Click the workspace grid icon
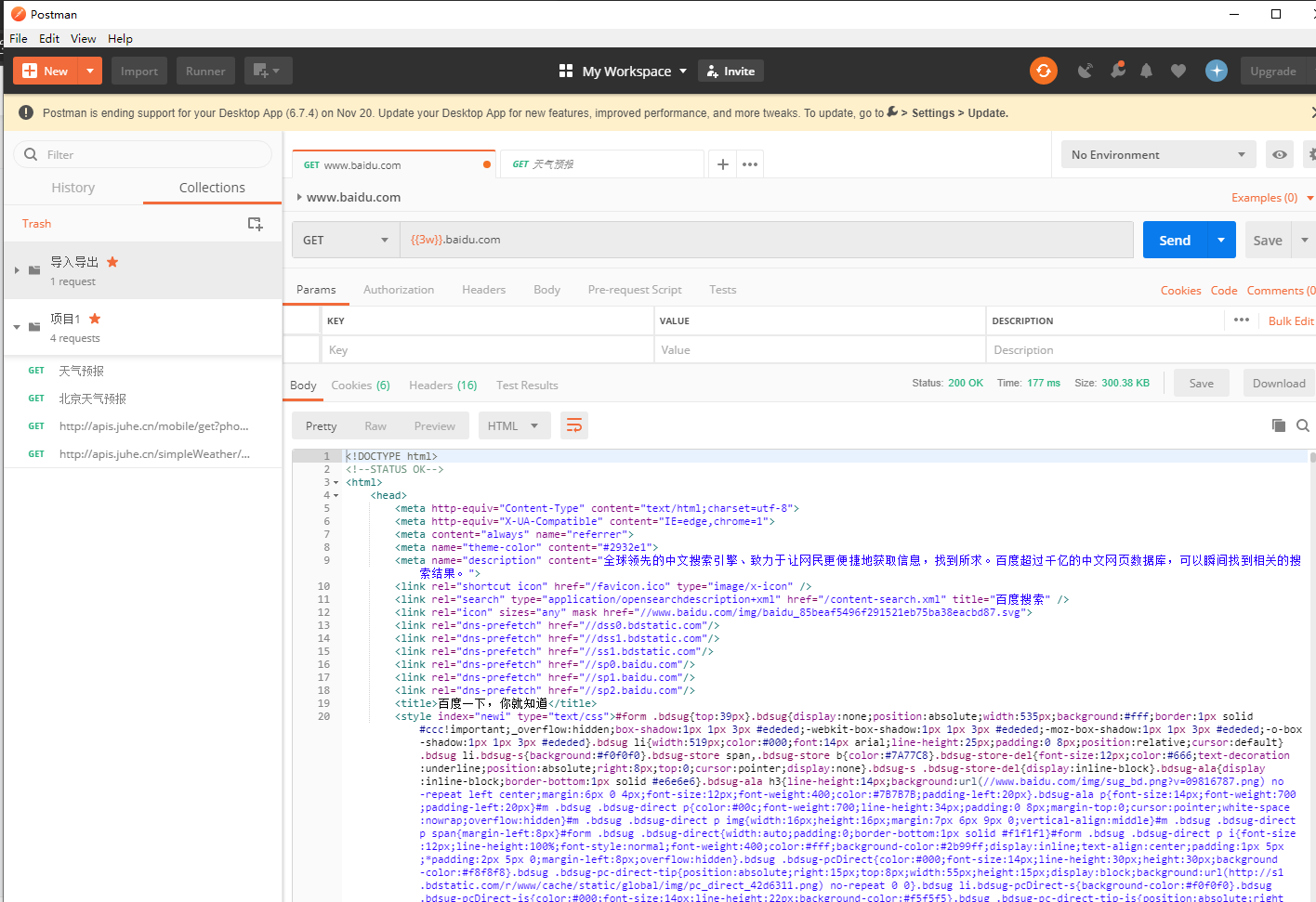The image size is (1316, 902). (566, 71)
